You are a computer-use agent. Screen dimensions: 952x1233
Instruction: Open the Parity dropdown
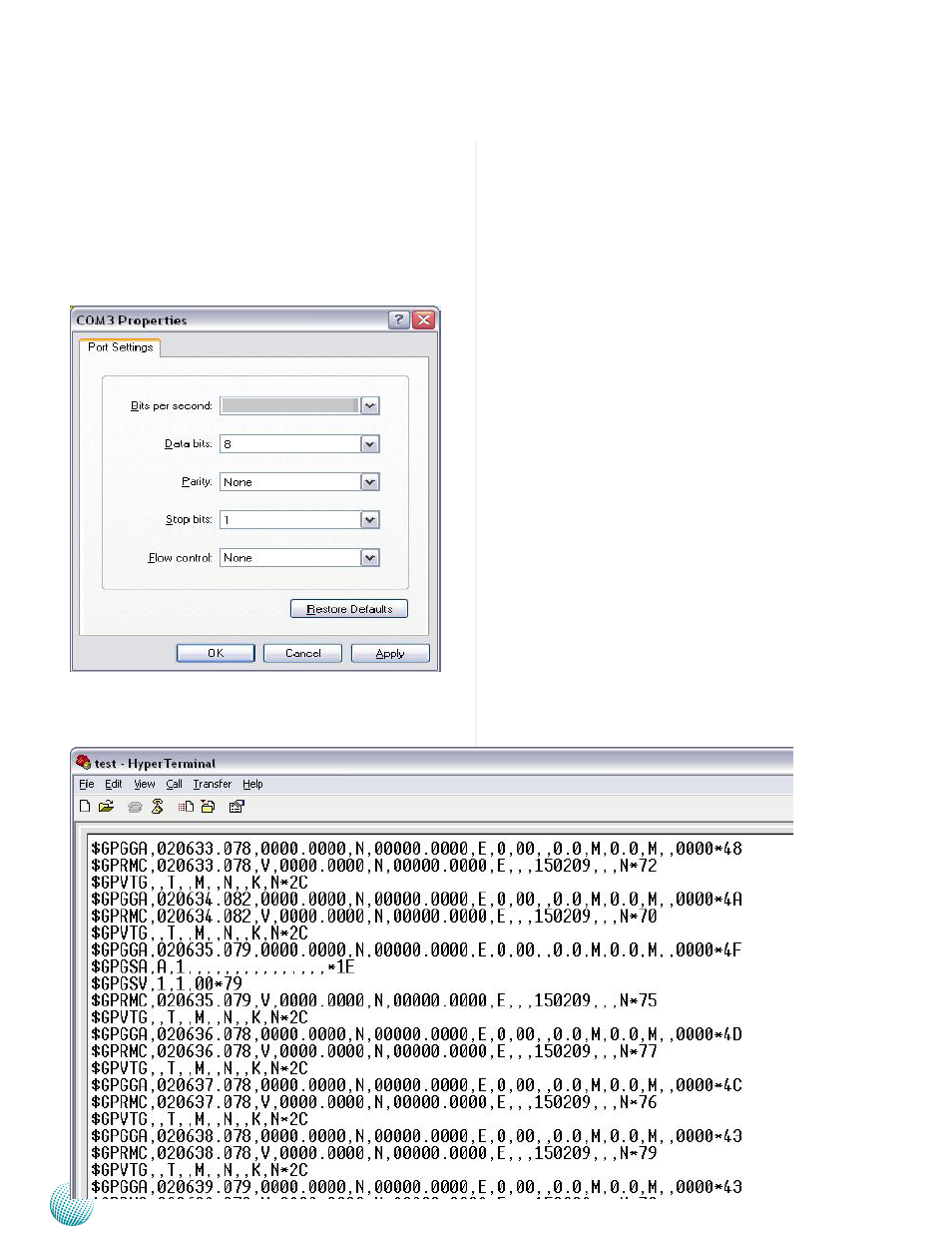click(370, 481)
